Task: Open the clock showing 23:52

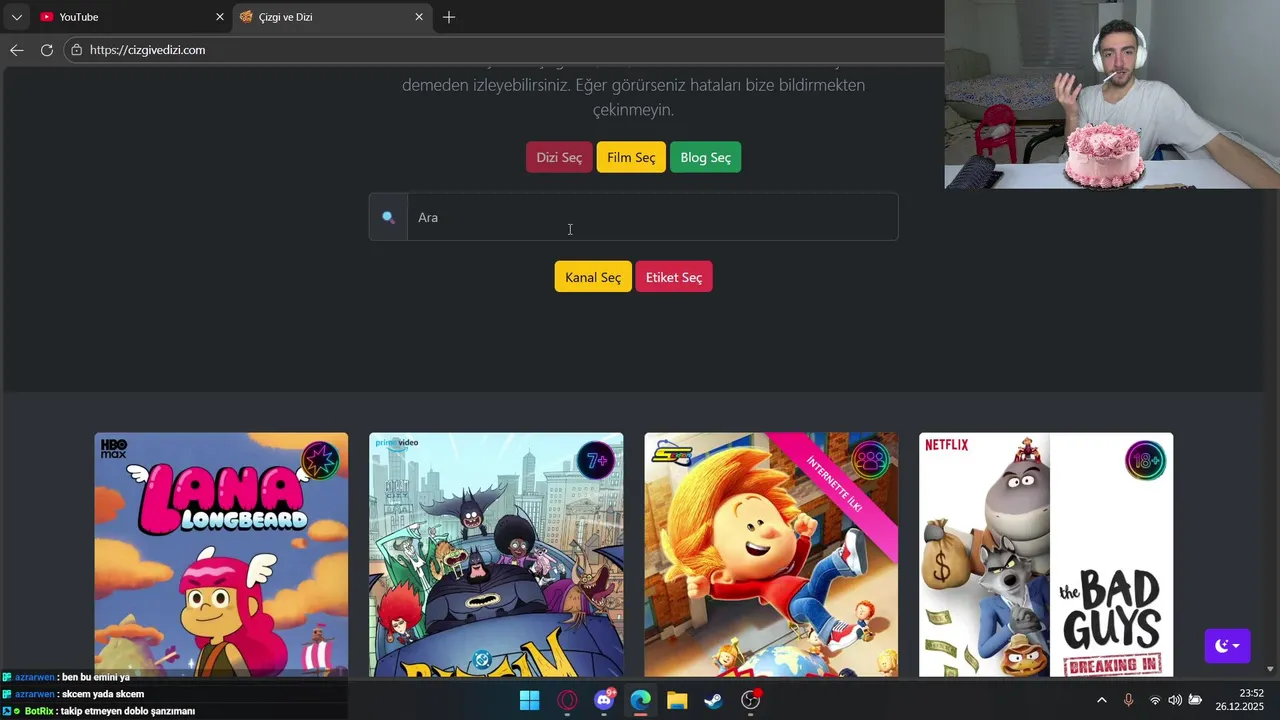Action: click(x=1240, y=700)
